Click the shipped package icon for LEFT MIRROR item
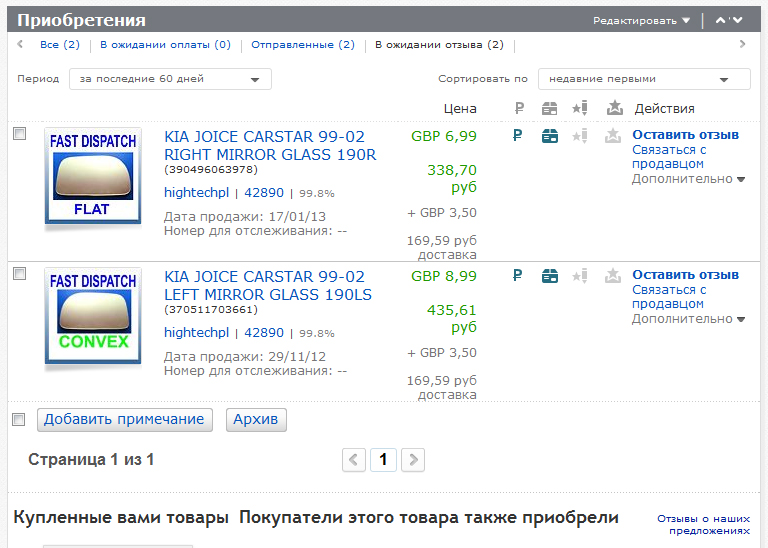 tap(549, 277)
